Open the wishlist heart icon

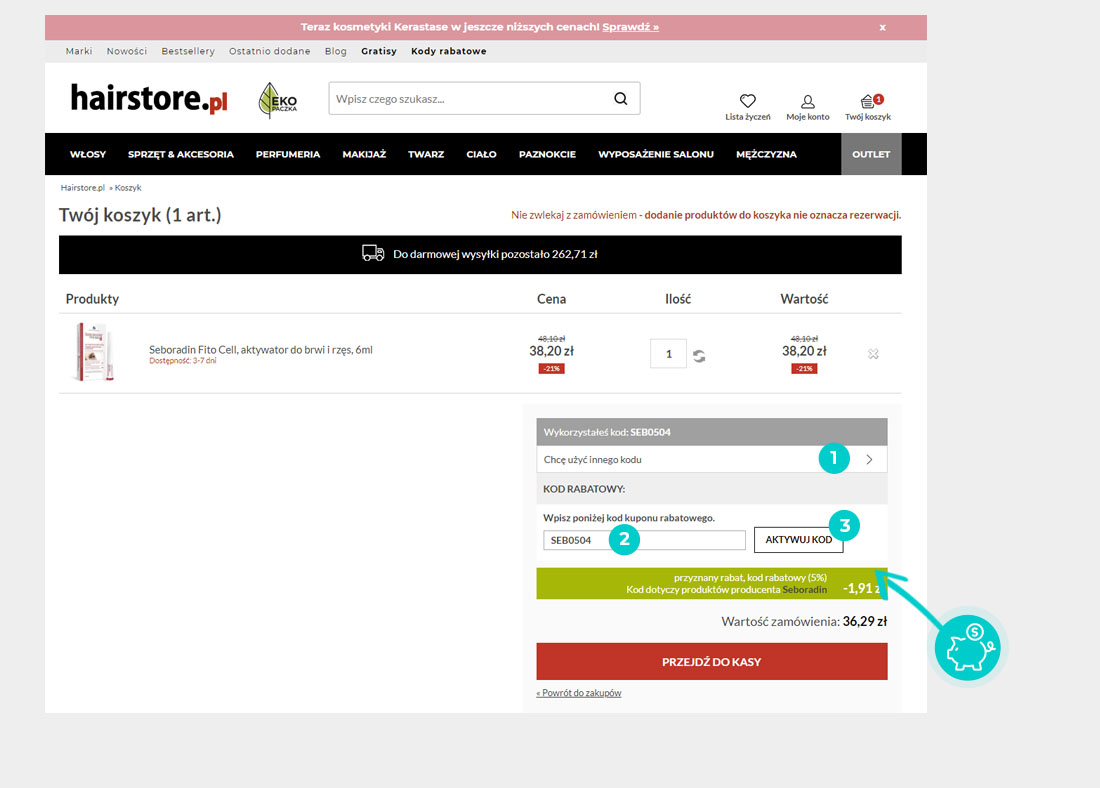(747, 101)
